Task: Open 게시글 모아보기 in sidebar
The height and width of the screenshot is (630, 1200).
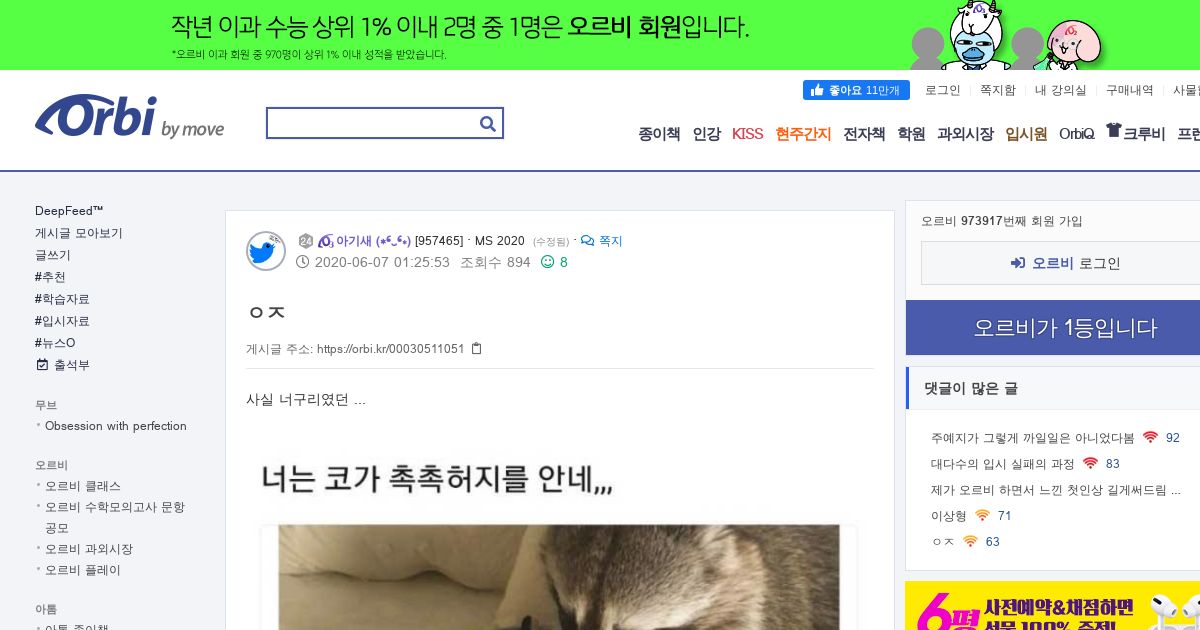Action: (x=79, y=233)
